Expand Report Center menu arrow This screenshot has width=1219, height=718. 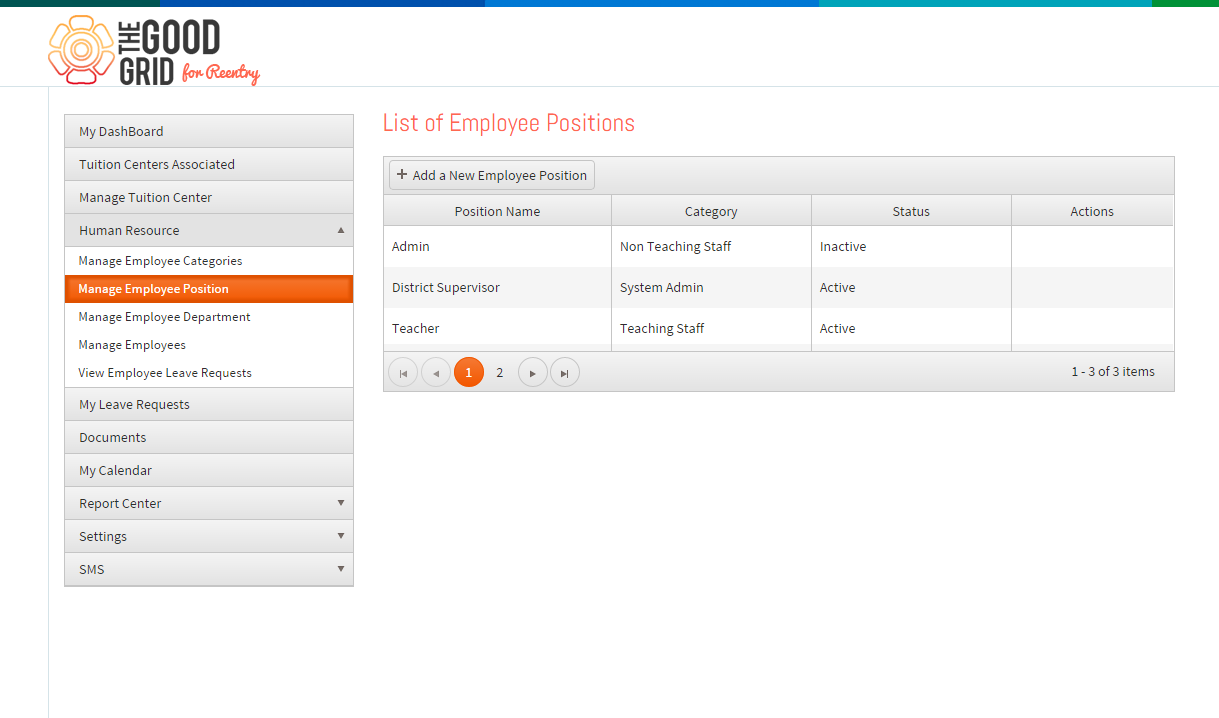click(341, 503)
